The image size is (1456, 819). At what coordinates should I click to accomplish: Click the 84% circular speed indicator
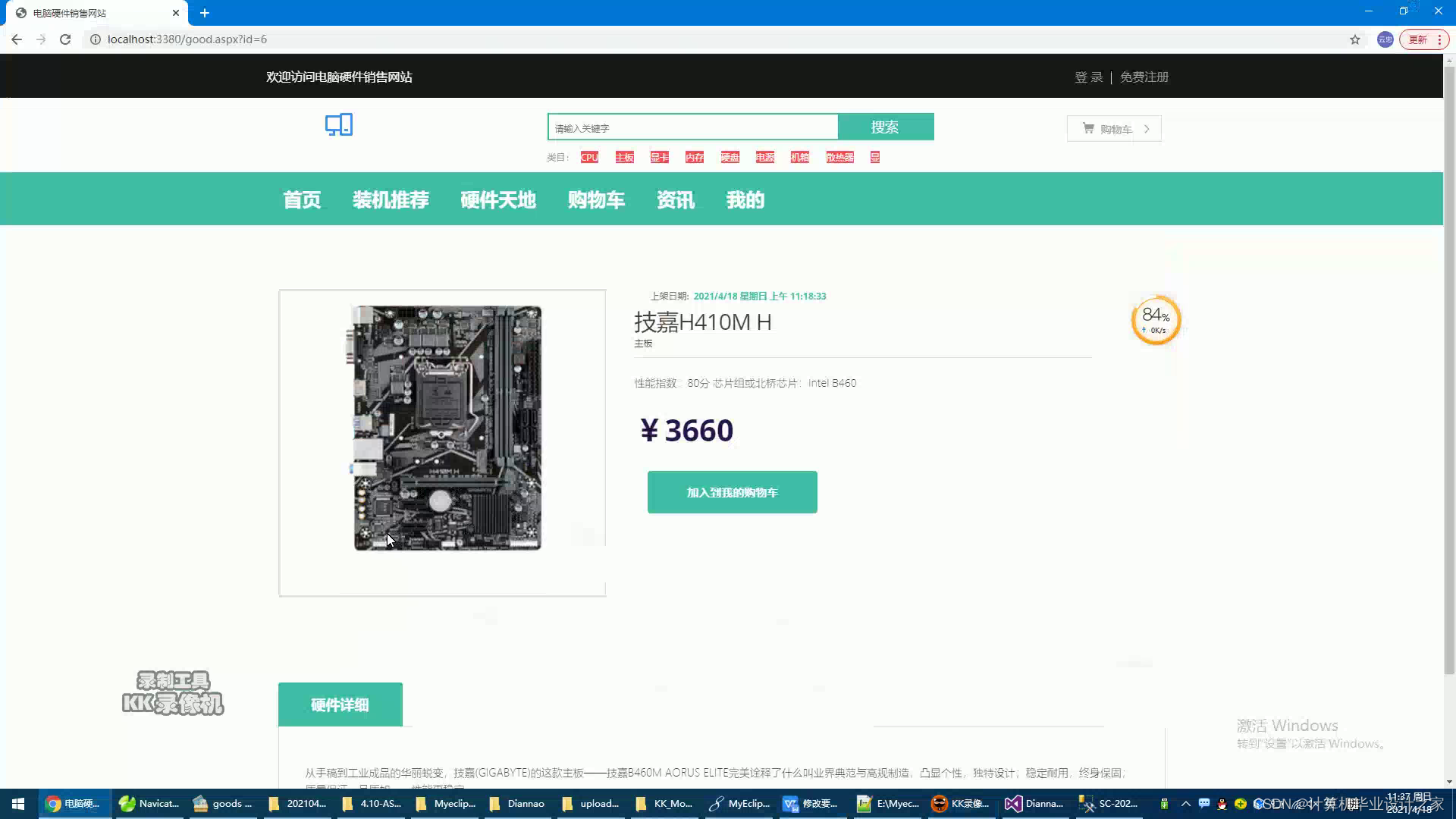(1156, 320)
